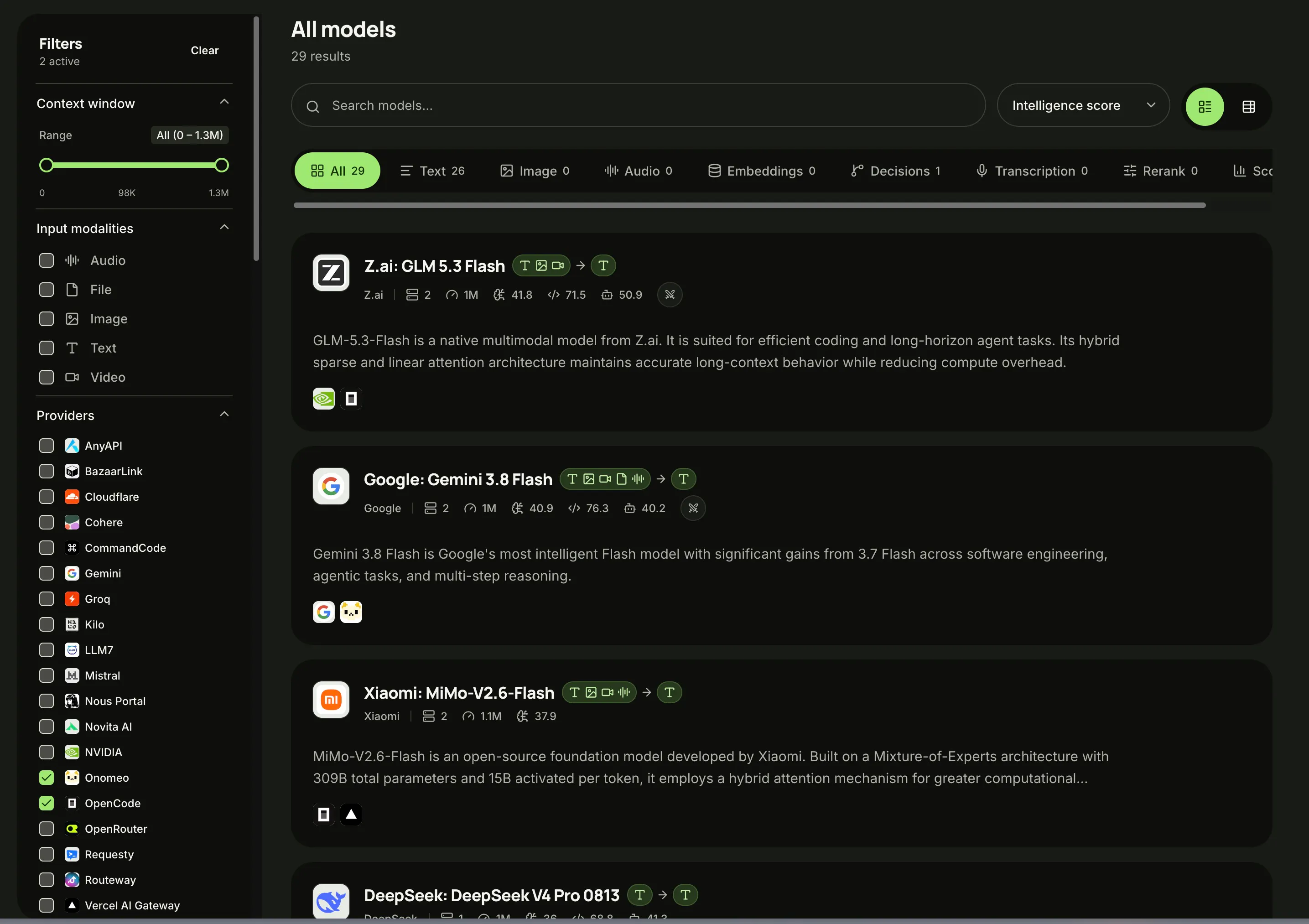Open the Xiaomi logo on MiMo-V2.6-Flash
1309x924 pixels.
[331, 700]
